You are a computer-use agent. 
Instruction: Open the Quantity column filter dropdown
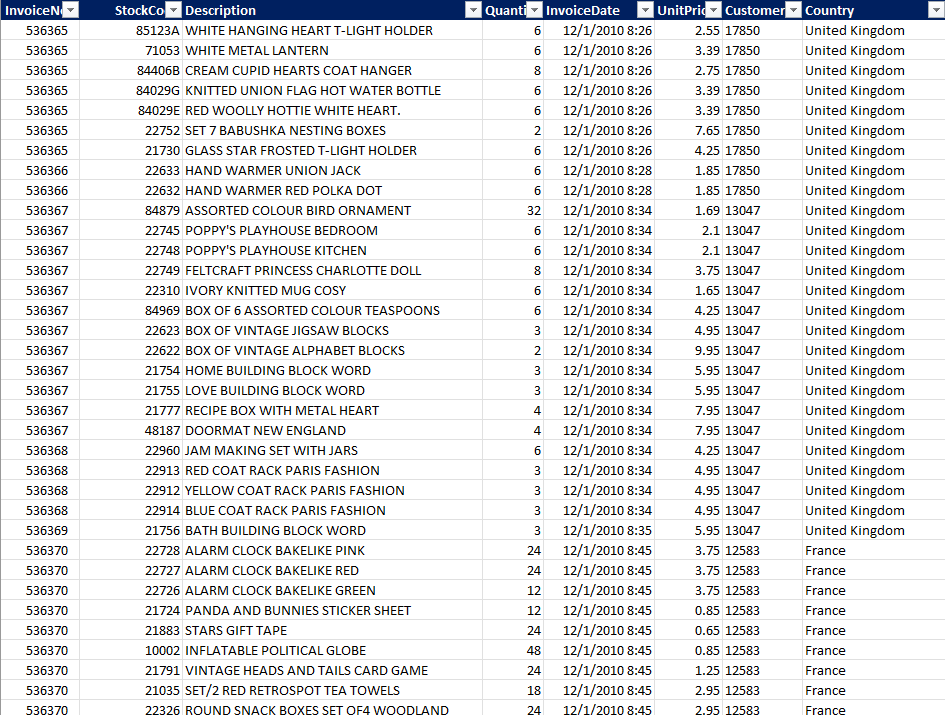[534, 10]
